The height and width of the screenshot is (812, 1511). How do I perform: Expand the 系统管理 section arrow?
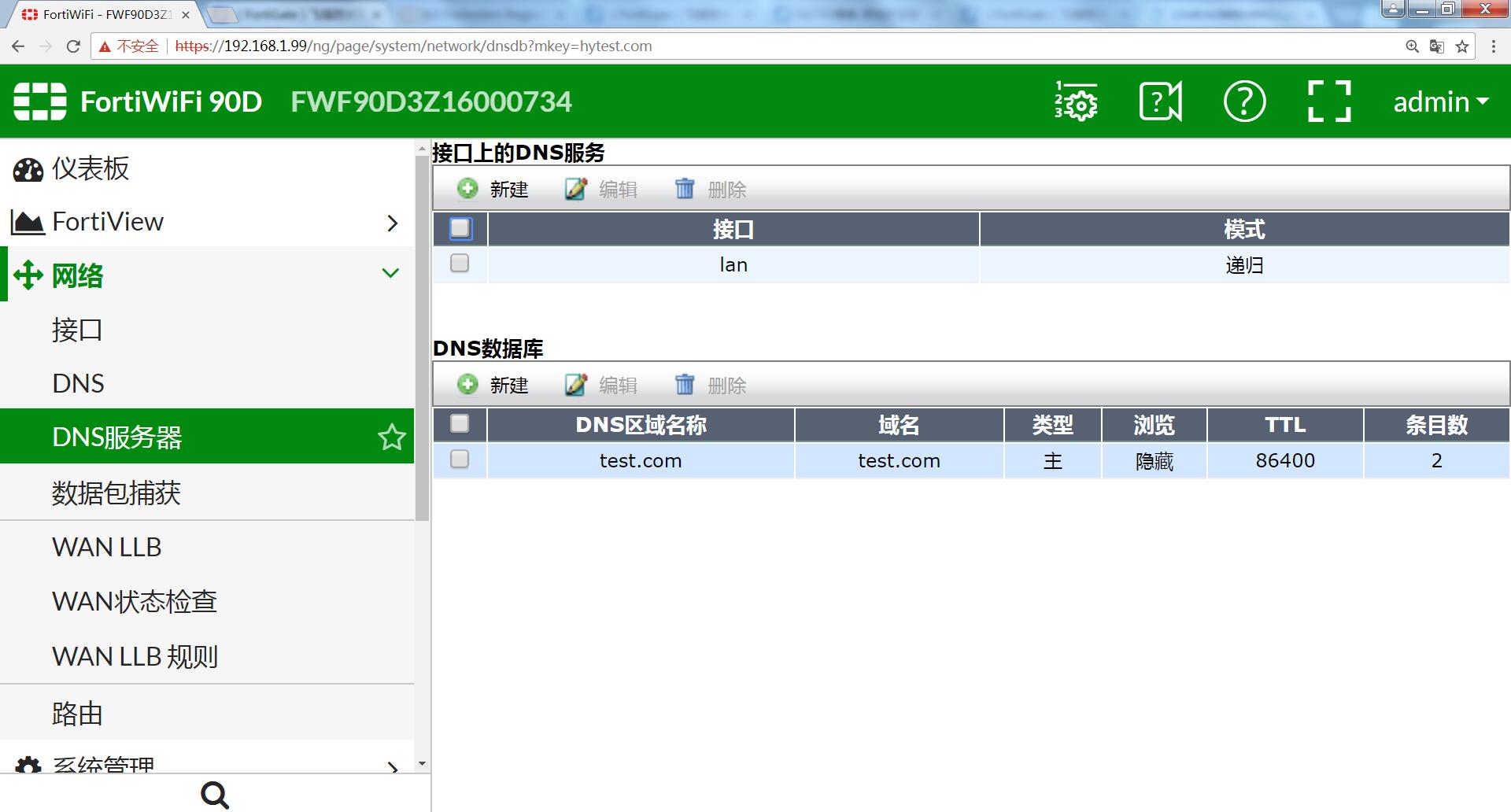pyautogui.click(x=392, y=767)
